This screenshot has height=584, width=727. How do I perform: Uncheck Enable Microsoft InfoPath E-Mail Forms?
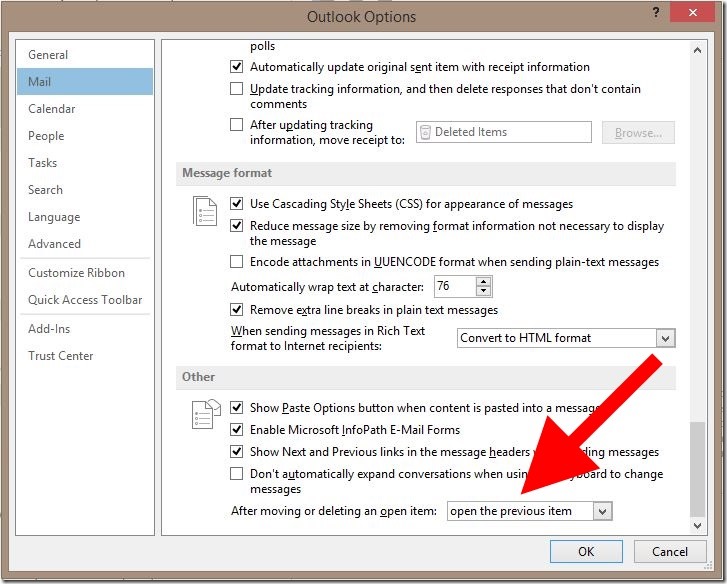(x=236, y=429)
